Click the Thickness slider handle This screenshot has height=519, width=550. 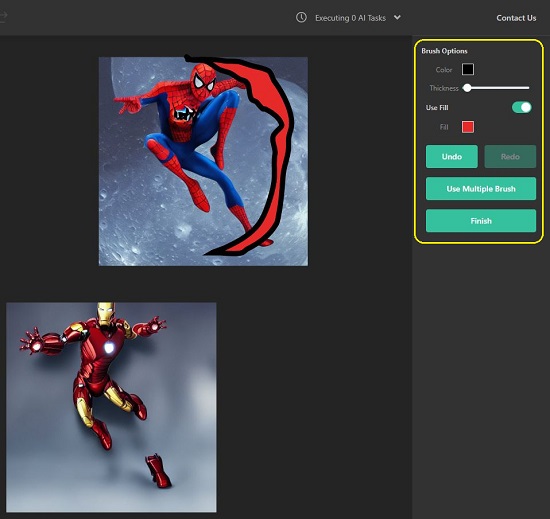pyautogui.click(x=467, y=88)
